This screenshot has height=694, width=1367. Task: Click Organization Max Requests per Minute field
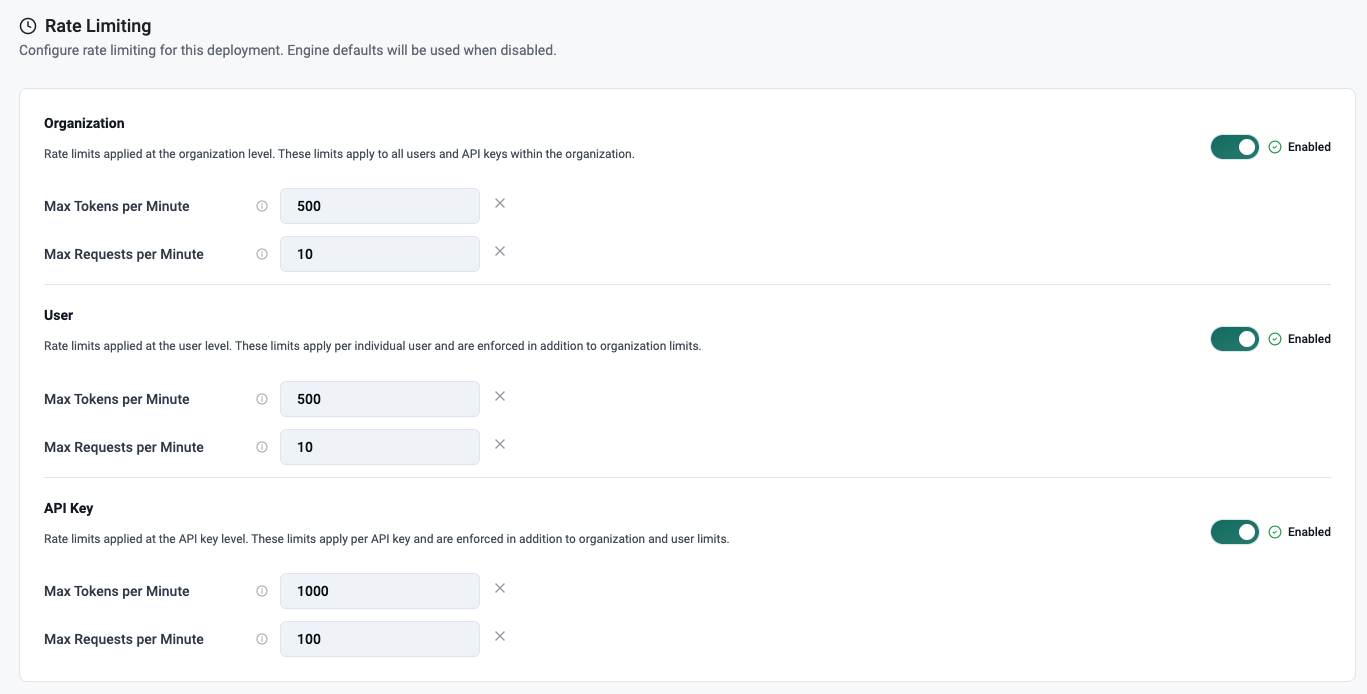click(x=380, y=254)
